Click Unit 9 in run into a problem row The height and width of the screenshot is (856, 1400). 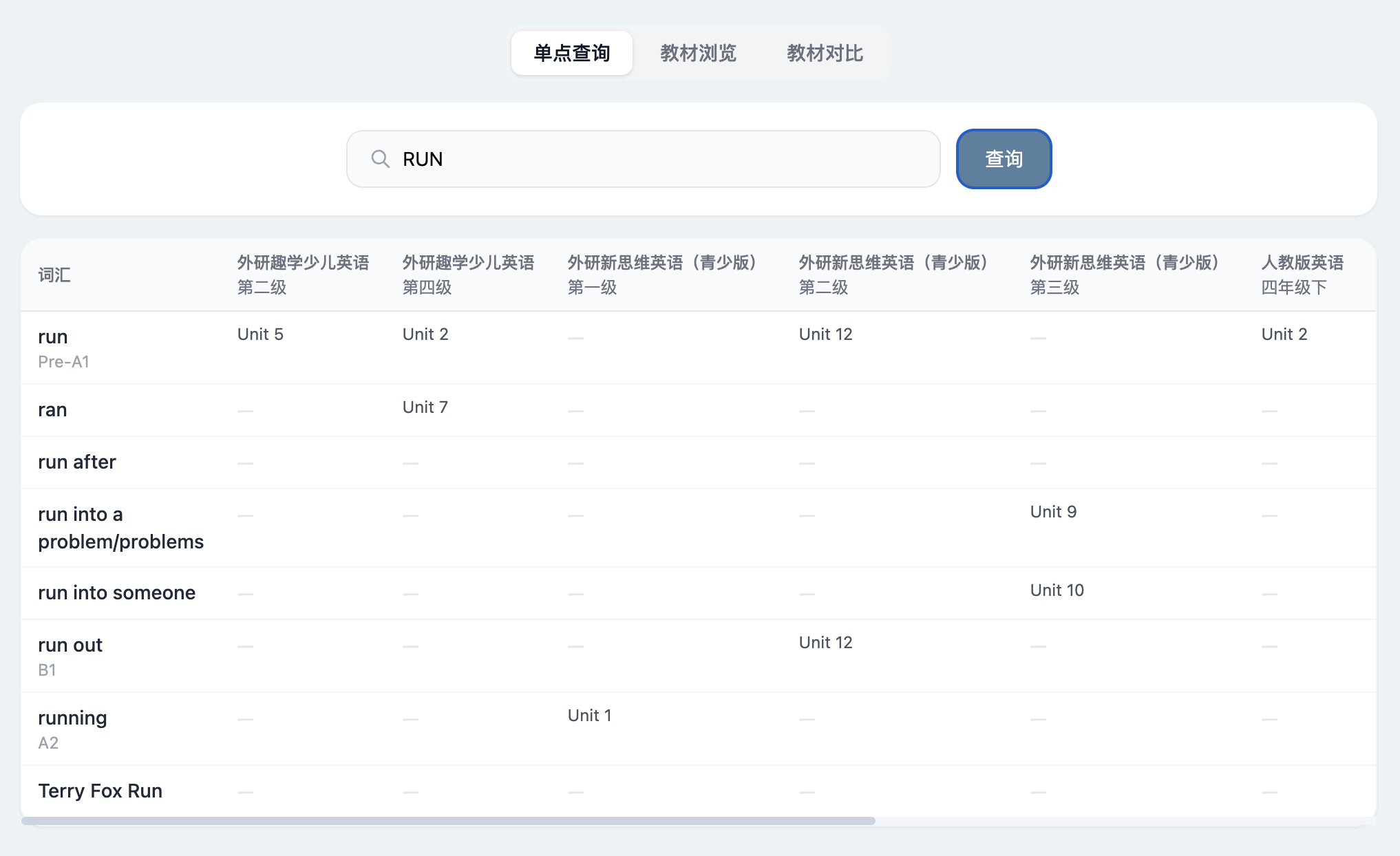[x=1054, y=511]
